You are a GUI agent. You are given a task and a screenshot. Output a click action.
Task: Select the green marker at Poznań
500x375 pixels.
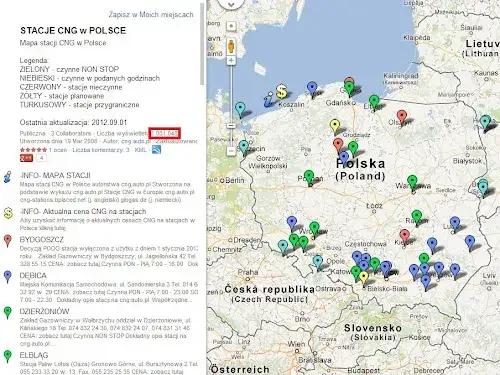pos(309,177)
